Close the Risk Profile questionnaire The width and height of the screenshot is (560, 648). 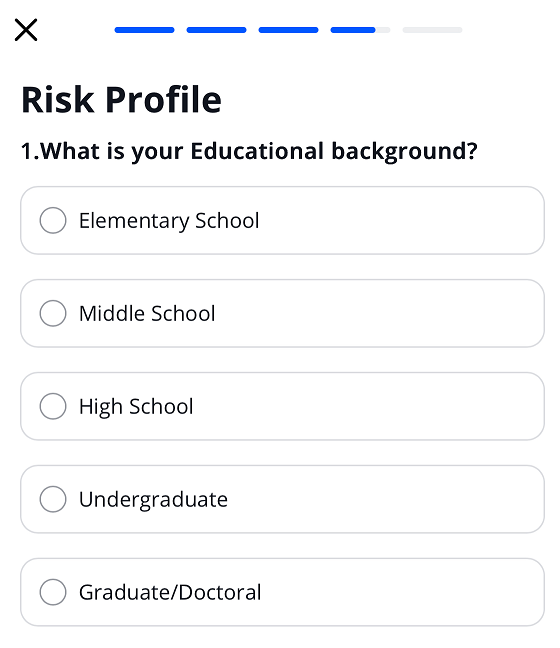point(26,30)
